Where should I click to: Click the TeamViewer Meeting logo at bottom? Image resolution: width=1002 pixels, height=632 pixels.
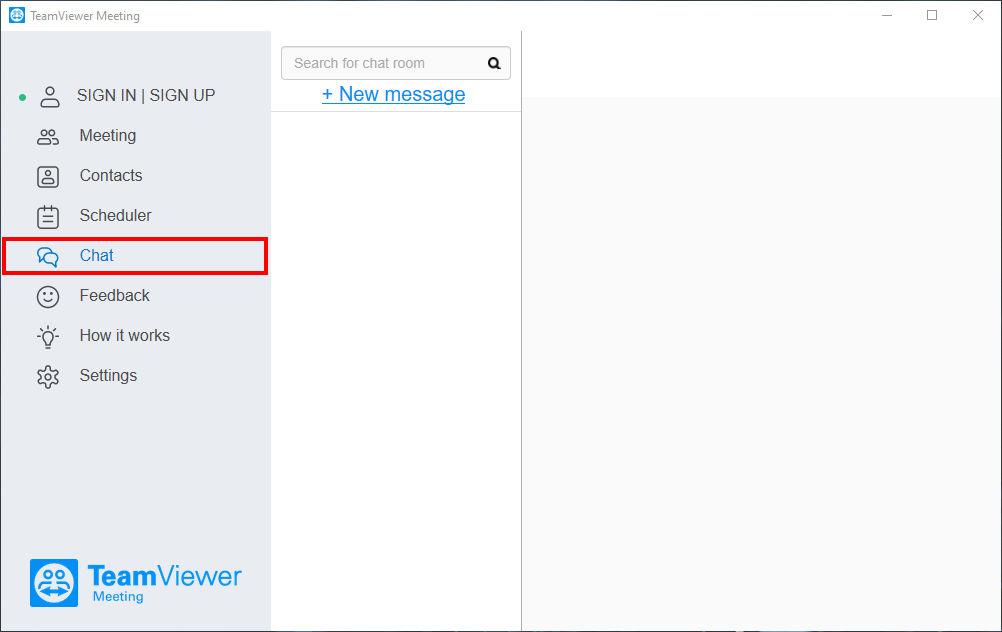click(135, 583)
